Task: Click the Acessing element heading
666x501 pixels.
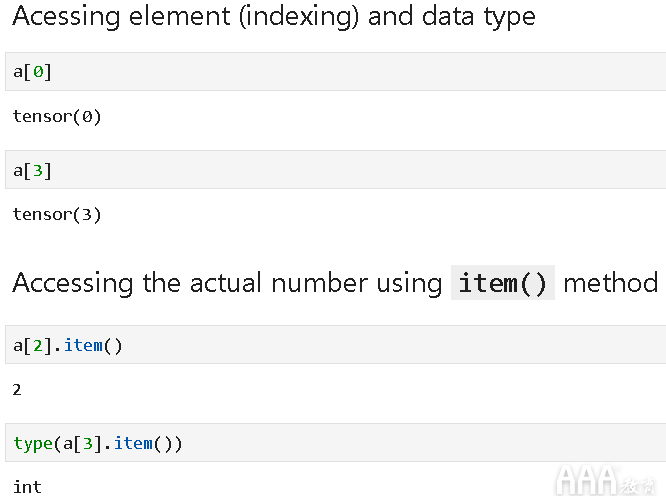Action: 274,17
